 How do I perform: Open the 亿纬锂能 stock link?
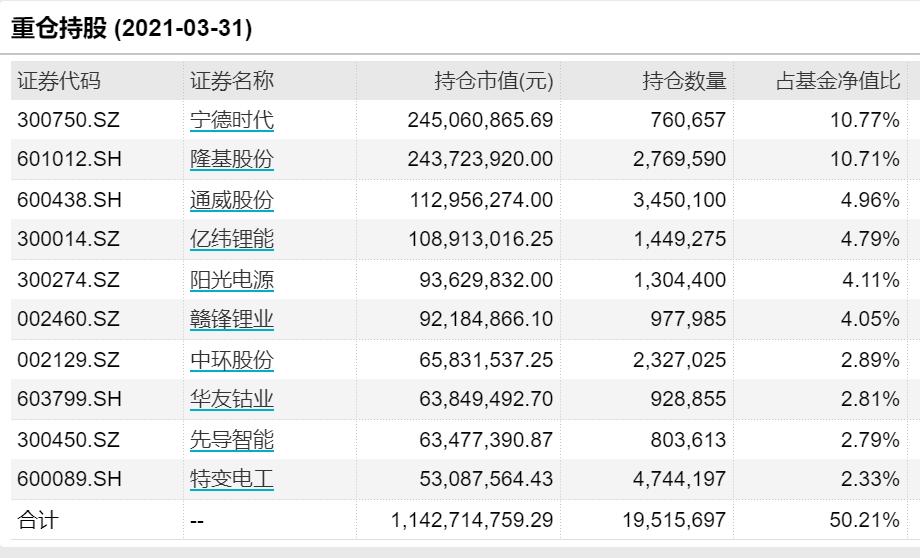[231, 241]
